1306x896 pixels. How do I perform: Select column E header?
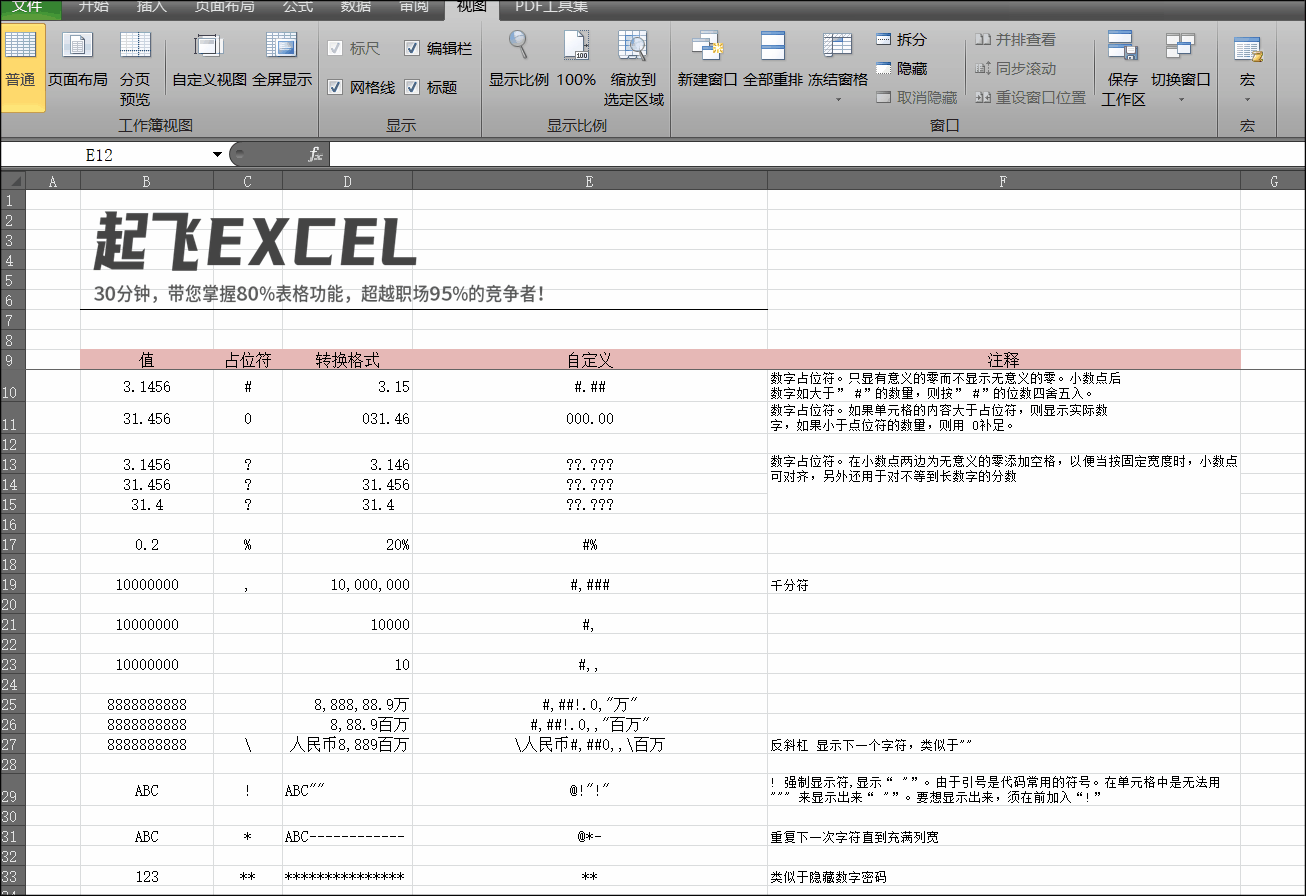(590, 181)
